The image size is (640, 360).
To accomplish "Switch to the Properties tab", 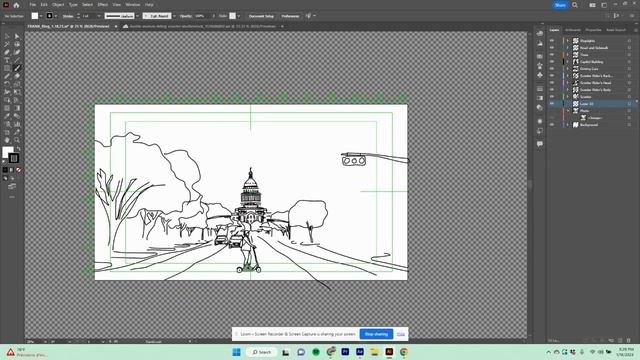I will coord(593,30).
